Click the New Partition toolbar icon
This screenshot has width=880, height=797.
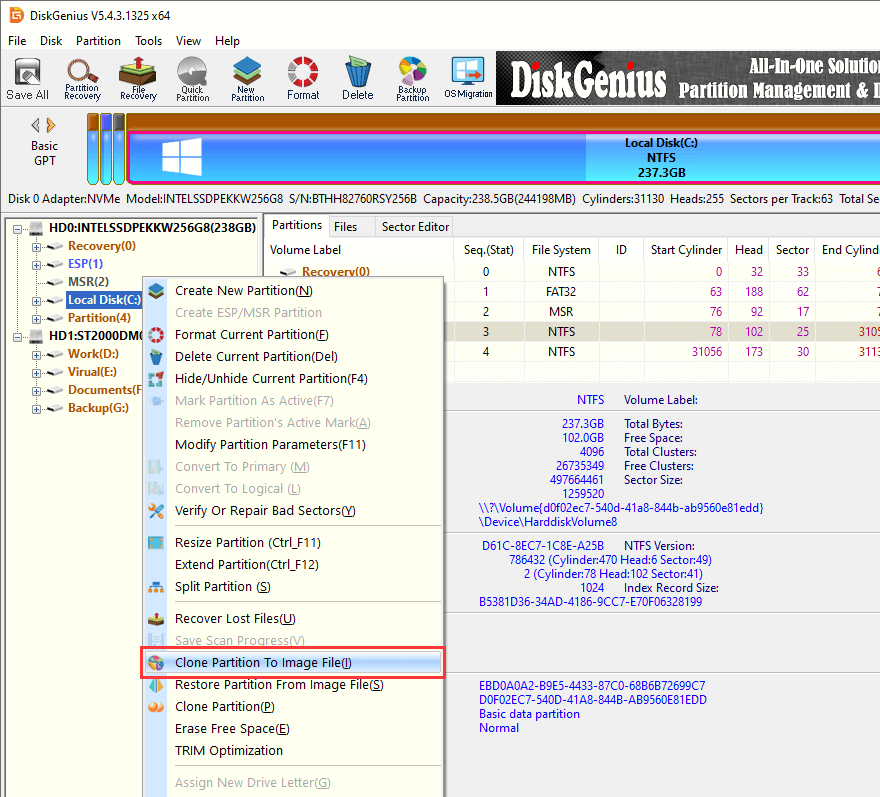coord(248,79)
